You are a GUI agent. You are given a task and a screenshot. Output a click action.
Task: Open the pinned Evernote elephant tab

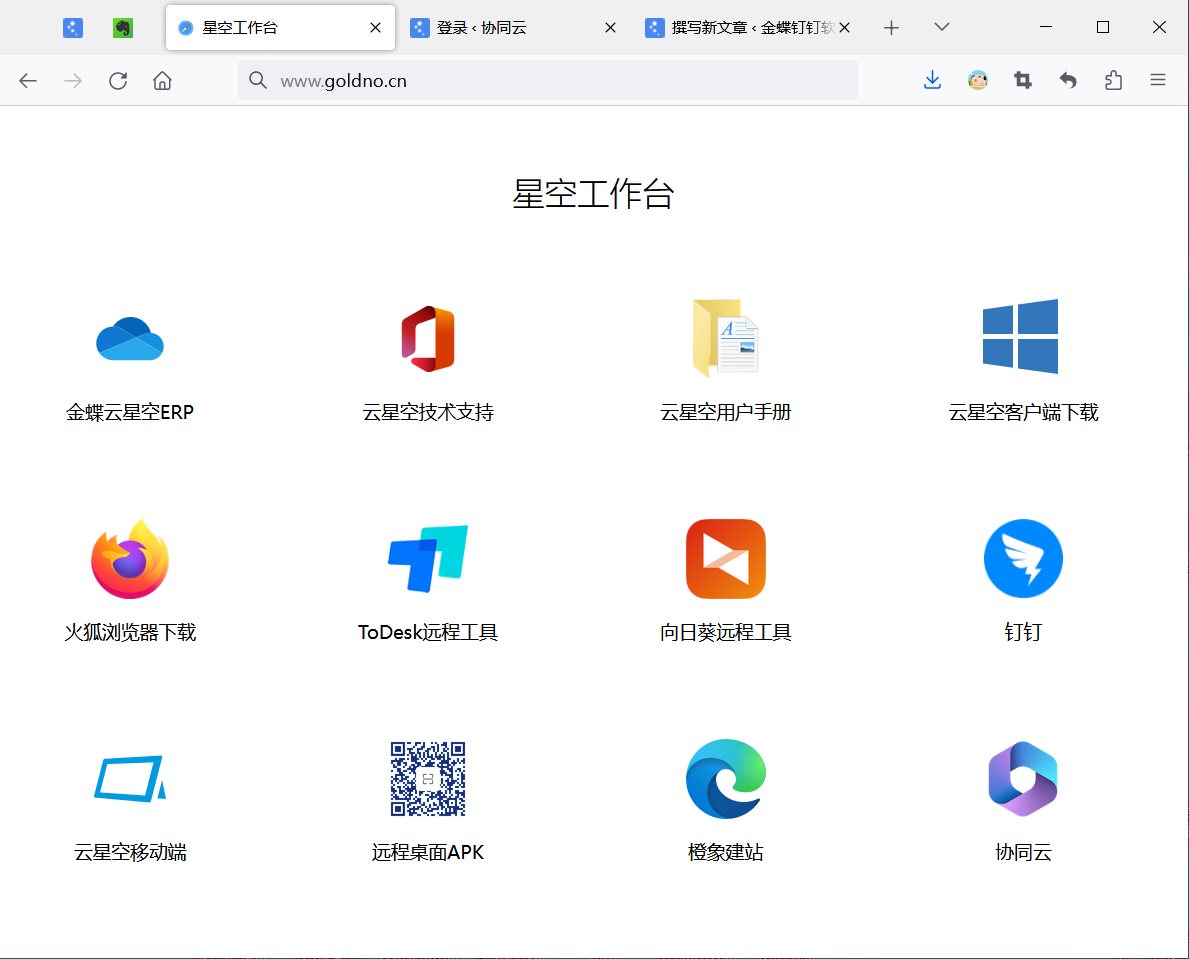123,28
